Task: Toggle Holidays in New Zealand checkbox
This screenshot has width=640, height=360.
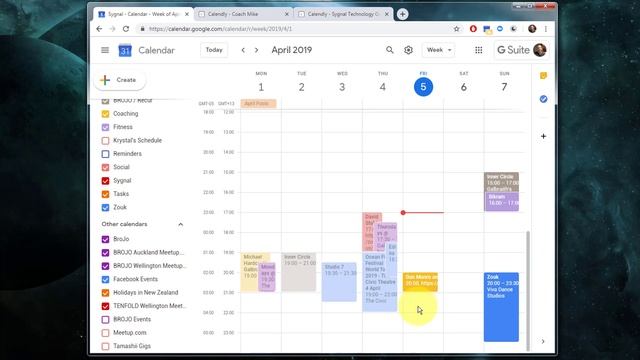Action: click(x=105, y=293)
